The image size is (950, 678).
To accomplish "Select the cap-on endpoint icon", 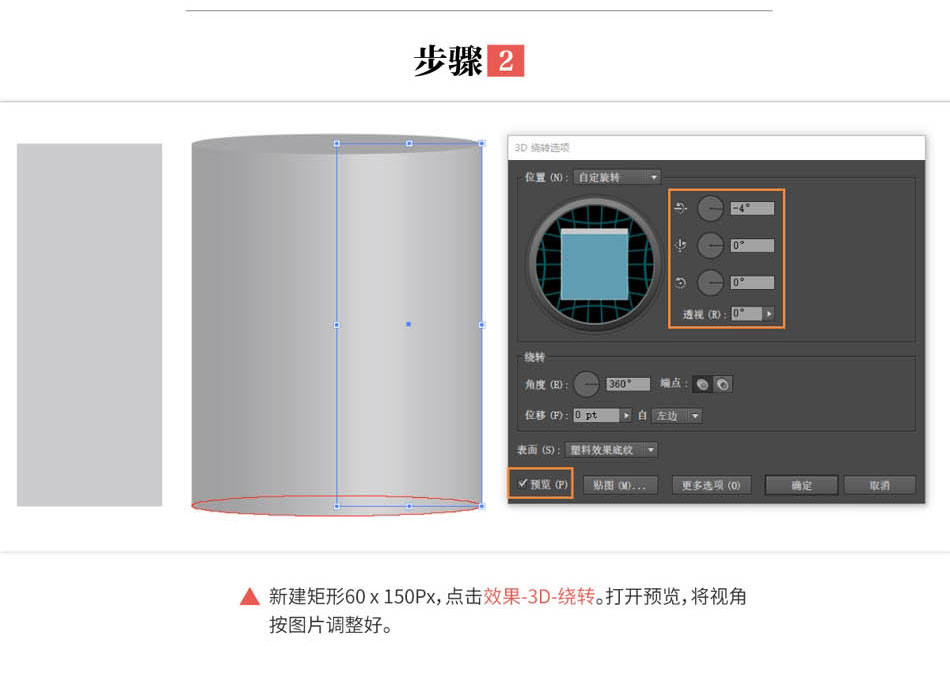I will click(x=702, y=384).
